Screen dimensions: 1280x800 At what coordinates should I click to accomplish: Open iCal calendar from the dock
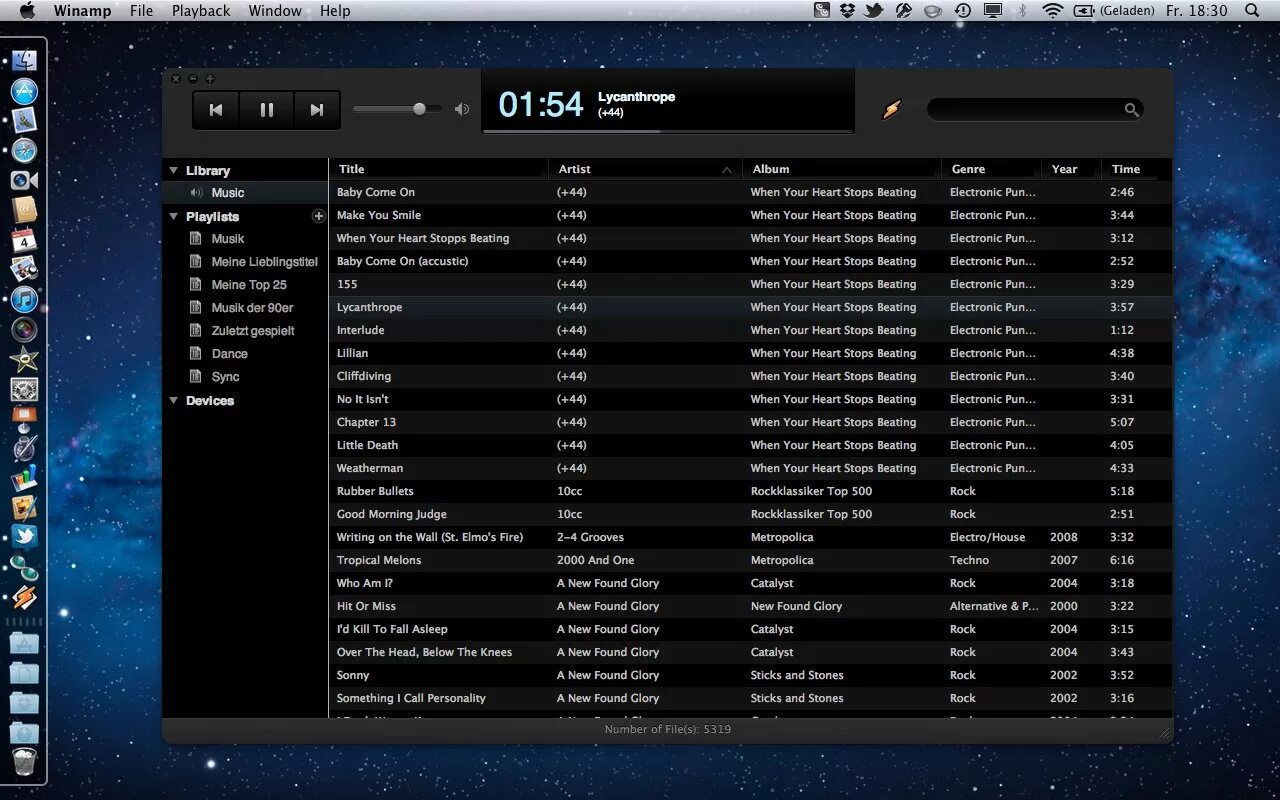24,239
